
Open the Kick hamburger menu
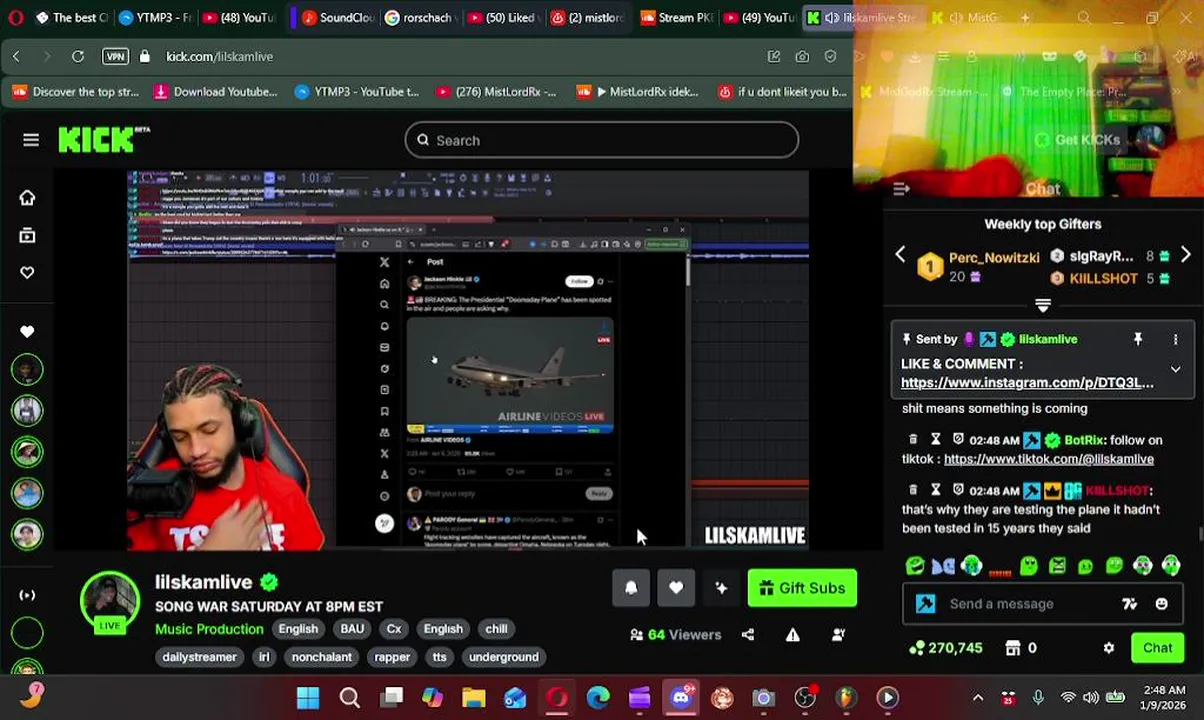pyautogui.click(x=31, y=140)
